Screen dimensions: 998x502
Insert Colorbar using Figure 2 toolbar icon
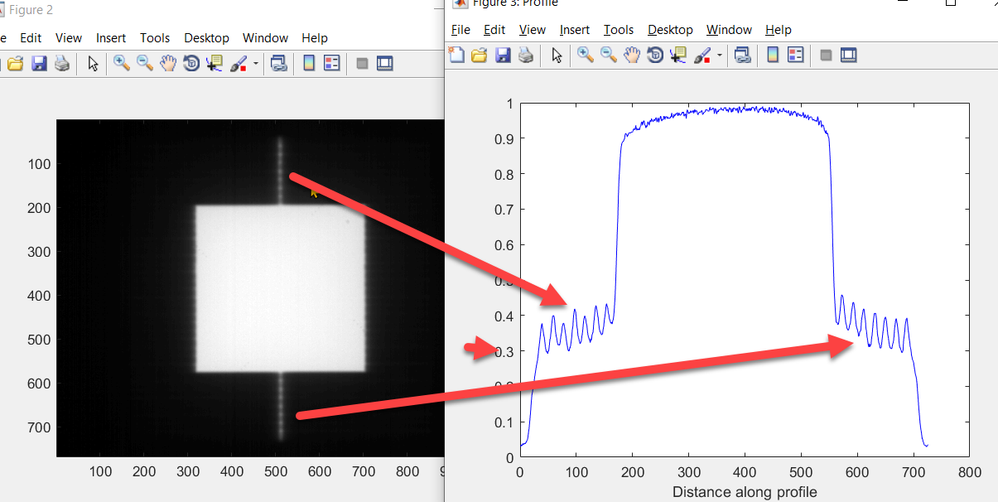[309, 64]
